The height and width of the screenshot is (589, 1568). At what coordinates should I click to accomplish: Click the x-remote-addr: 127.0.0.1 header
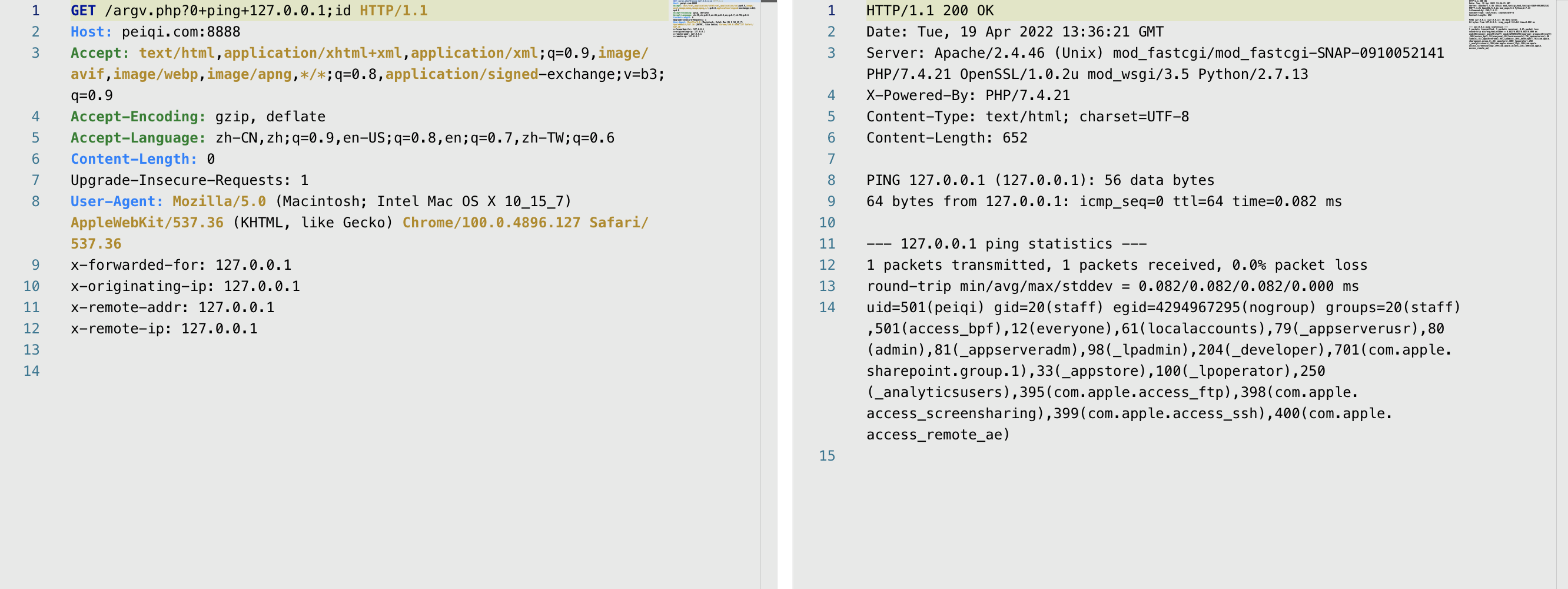pos(172,307)
